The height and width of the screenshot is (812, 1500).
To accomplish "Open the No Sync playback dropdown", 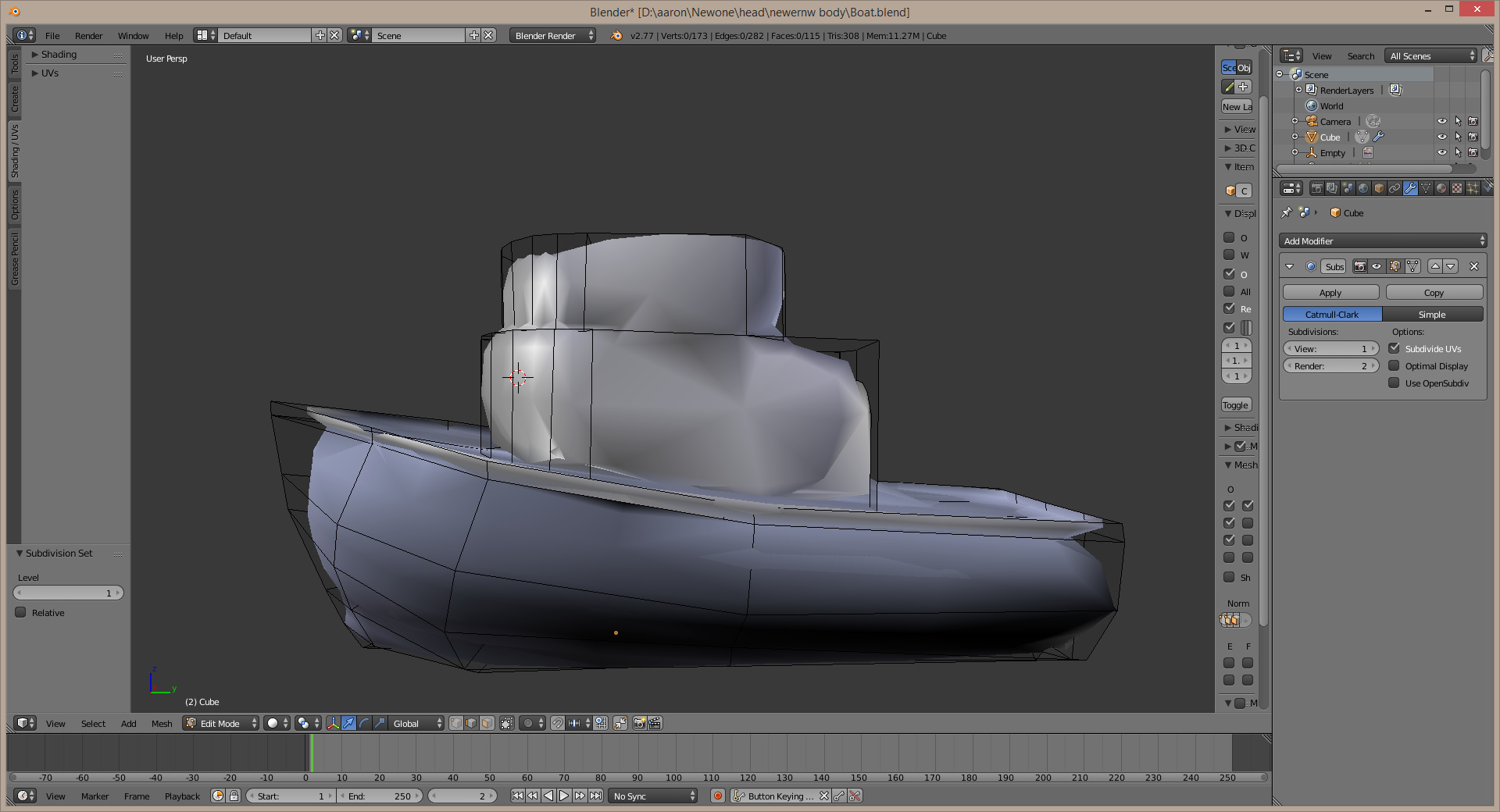I will click(x=654, y=796).
